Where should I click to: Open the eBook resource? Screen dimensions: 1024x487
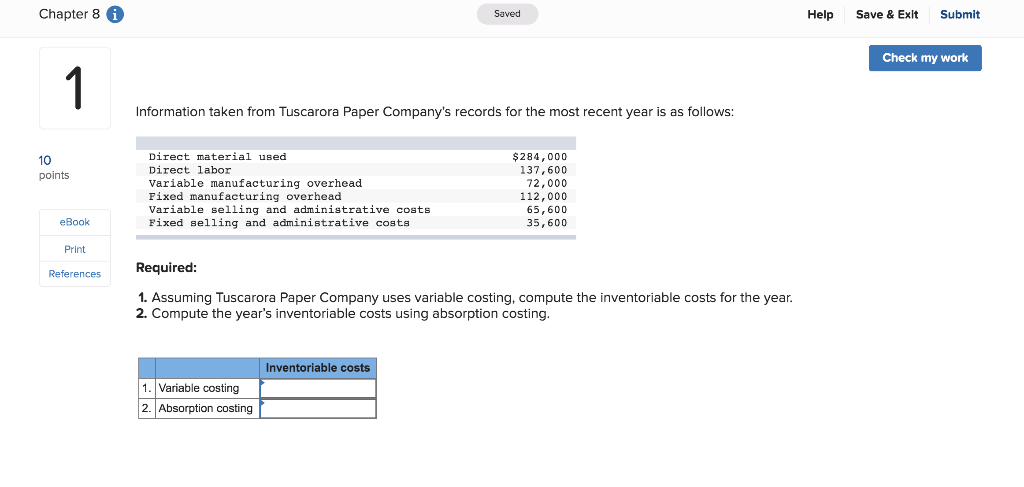(x=74, y=222)
